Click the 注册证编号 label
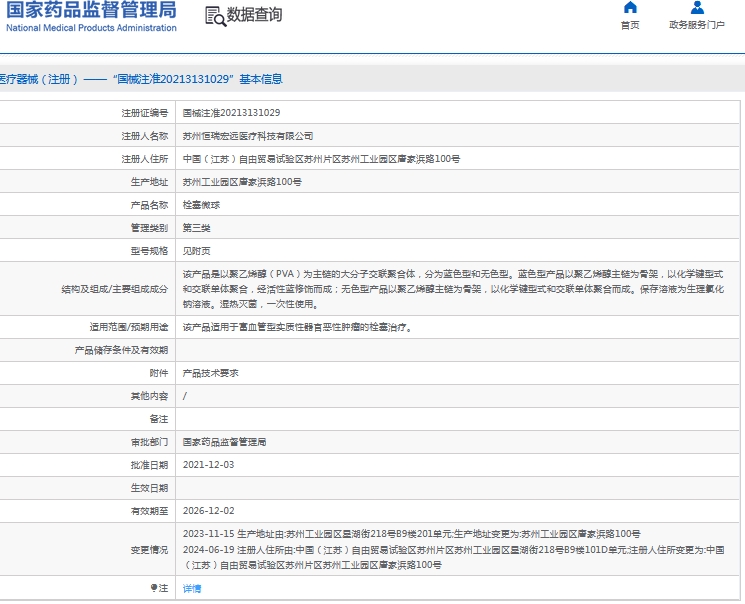This screenshot has height=604, width=745. pyautogui.click(x=144, y=113)
